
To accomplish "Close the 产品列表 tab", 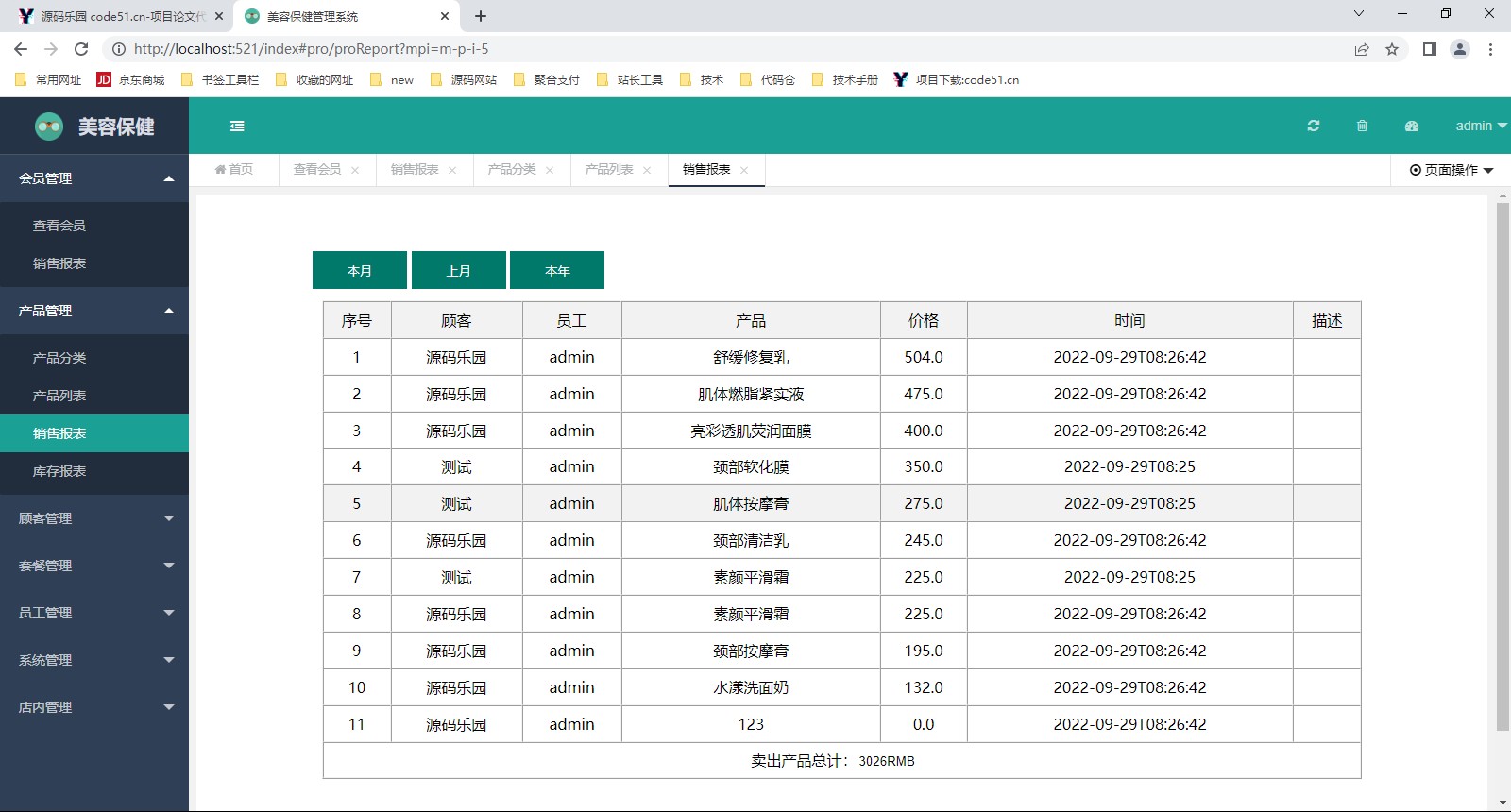I will click(647, 170).
